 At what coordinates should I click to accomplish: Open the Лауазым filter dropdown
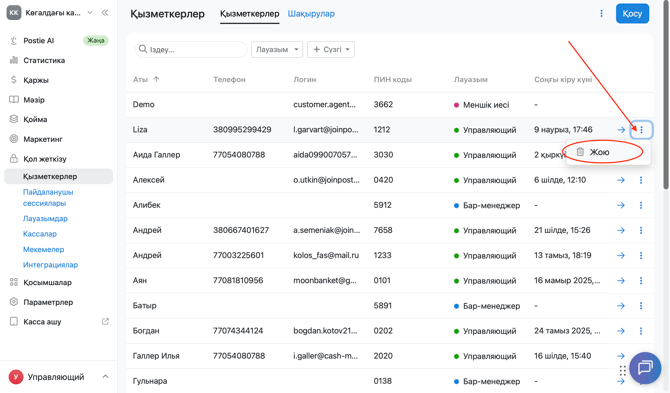pyautogui.click(x=277, y=50)
